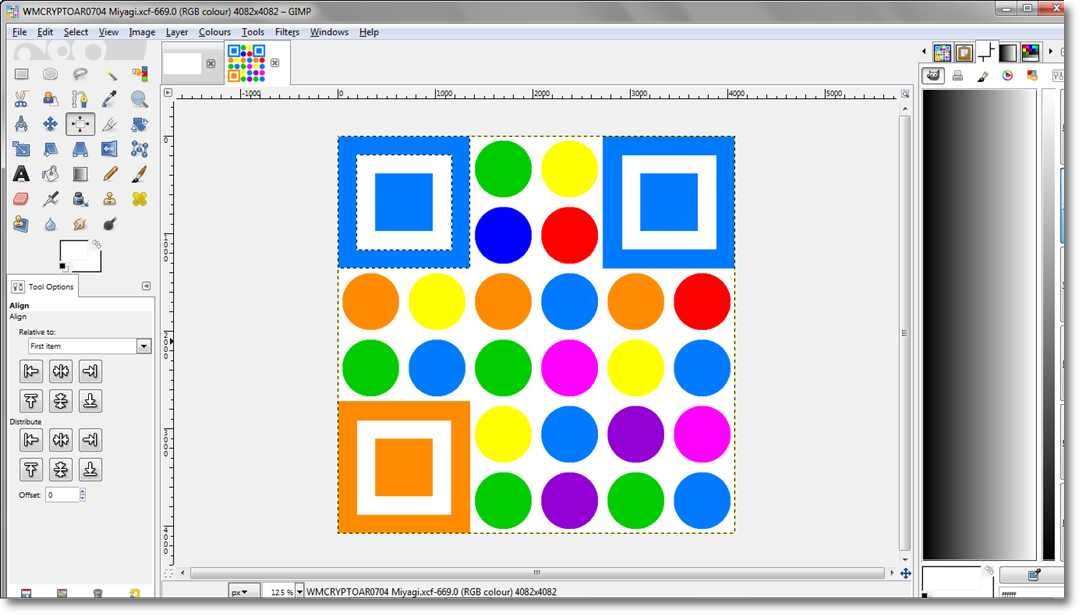Activate the Flip tool

[x=110, y=149]
